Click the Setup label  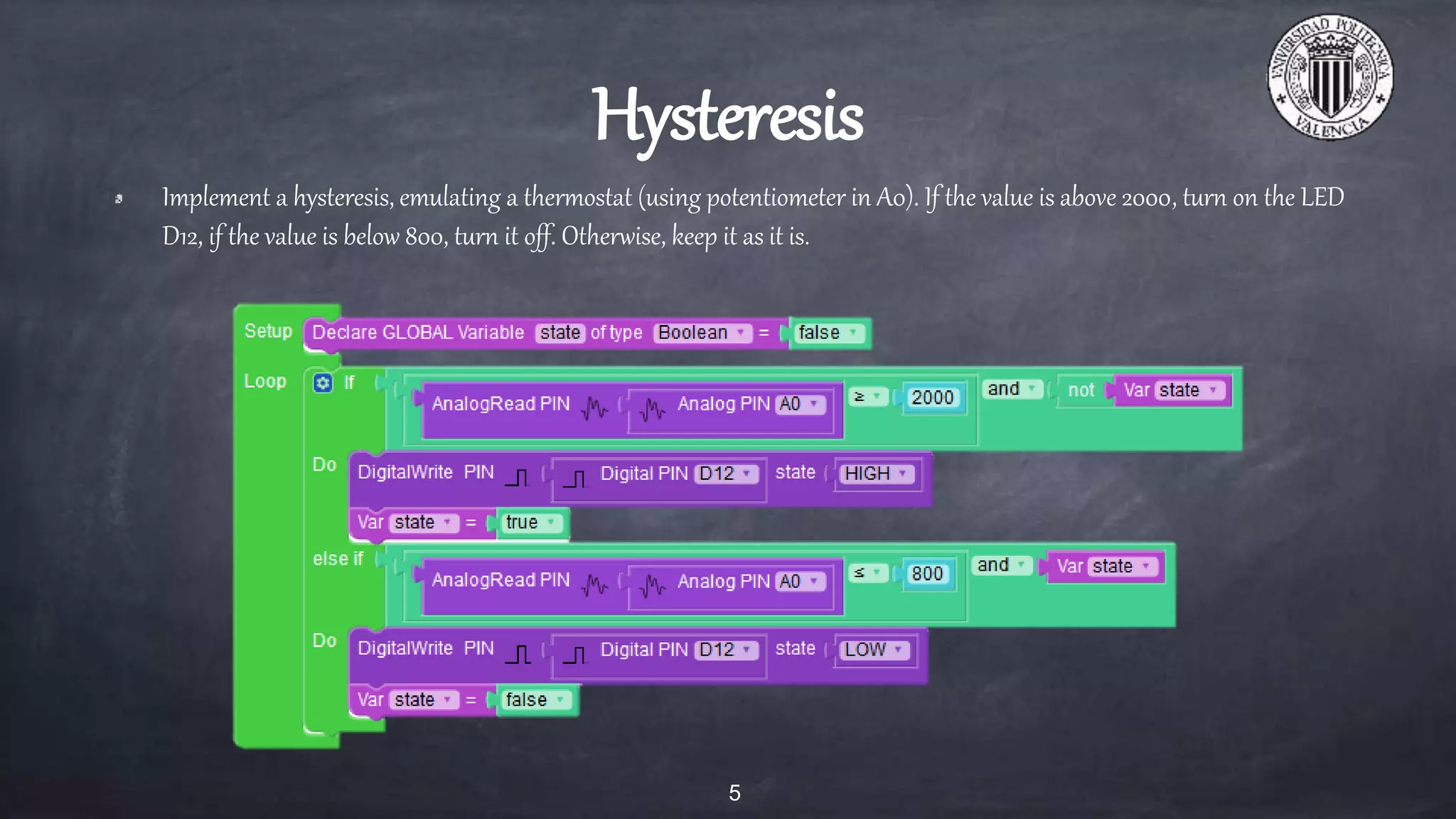click(x=268, y=331)
